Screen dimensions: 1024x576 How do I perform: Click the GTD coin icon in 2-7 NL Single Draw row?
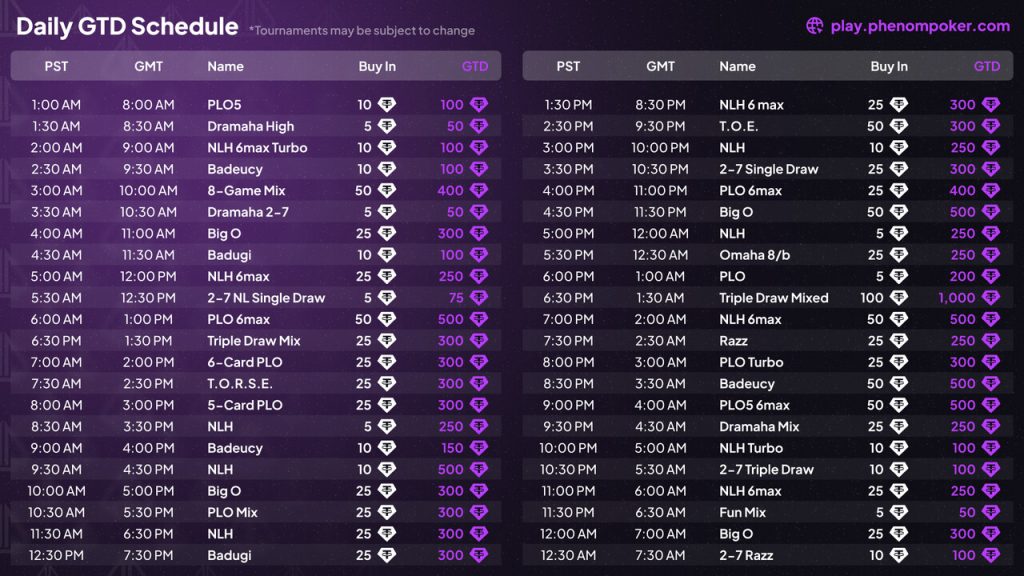pyautogui.click(x=479, y=298)
